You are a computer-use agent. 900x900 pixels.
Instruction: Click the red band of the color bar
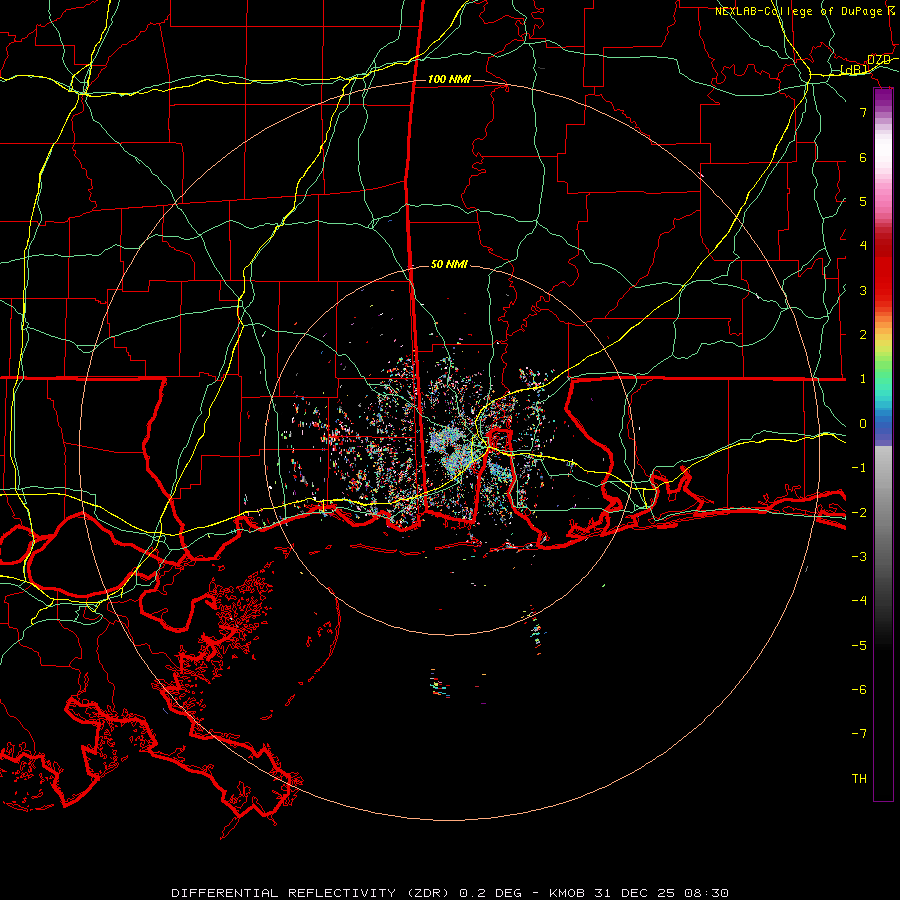pyautogui.click(x=883, y=270)
